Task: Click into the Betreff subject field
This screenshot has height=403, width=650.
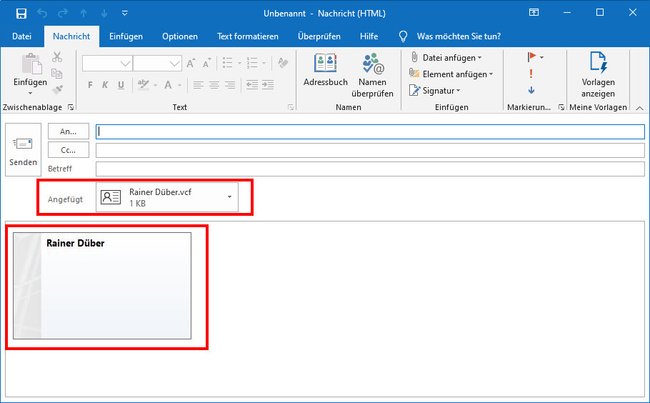Action: tap(370, 169)
